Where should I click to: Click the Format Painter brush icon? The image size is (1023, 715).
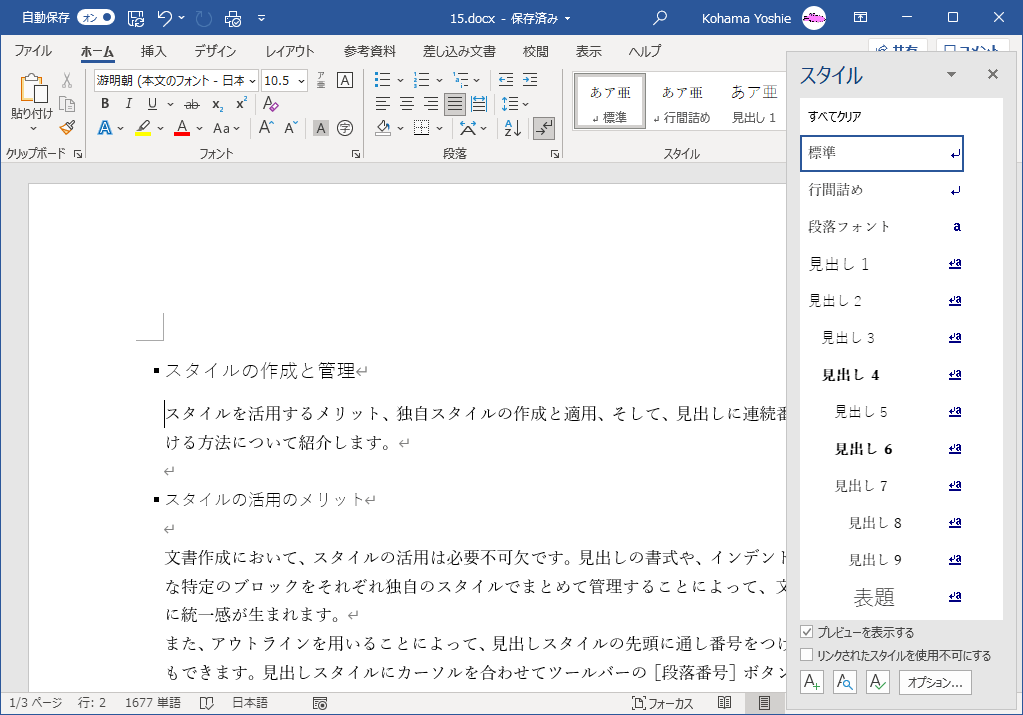(x=67, y=127)
